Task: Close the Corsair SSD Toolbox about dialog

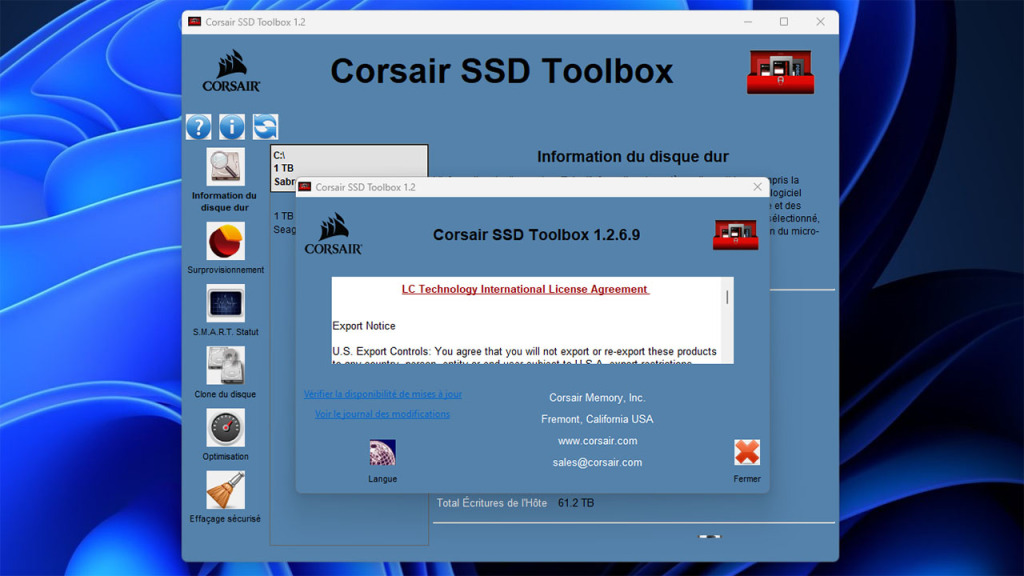Action: [x=757, y=187]
